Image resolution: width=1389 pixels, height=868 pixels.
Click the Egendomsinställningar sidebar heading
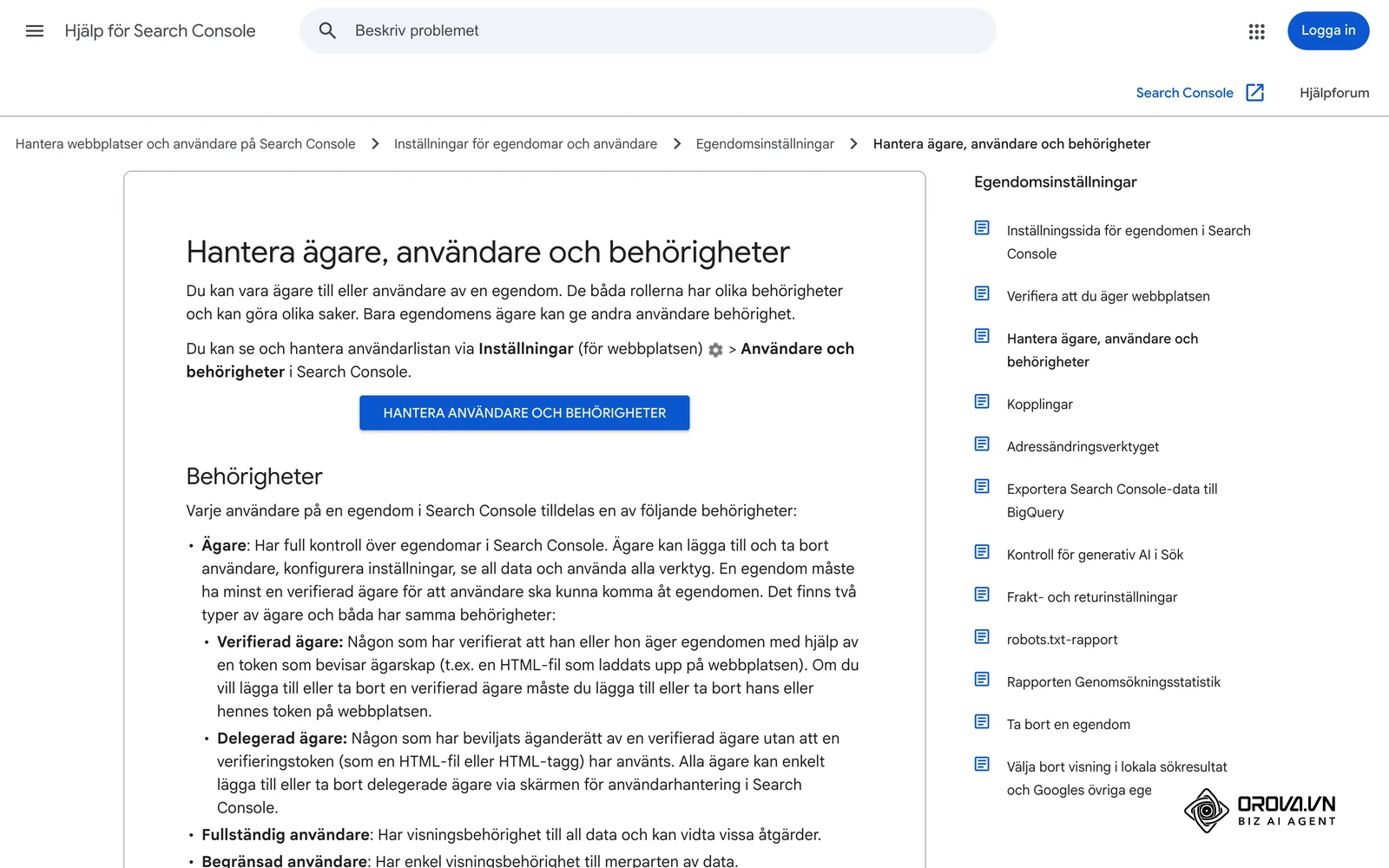click(x=1055, y=182)
